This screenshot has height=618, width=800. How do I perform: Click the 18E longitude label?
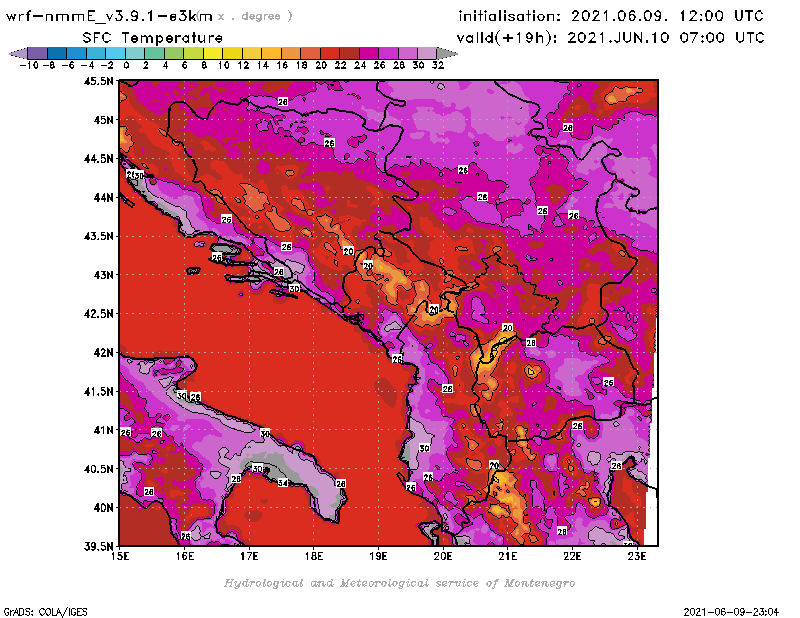tap(314, 556)
